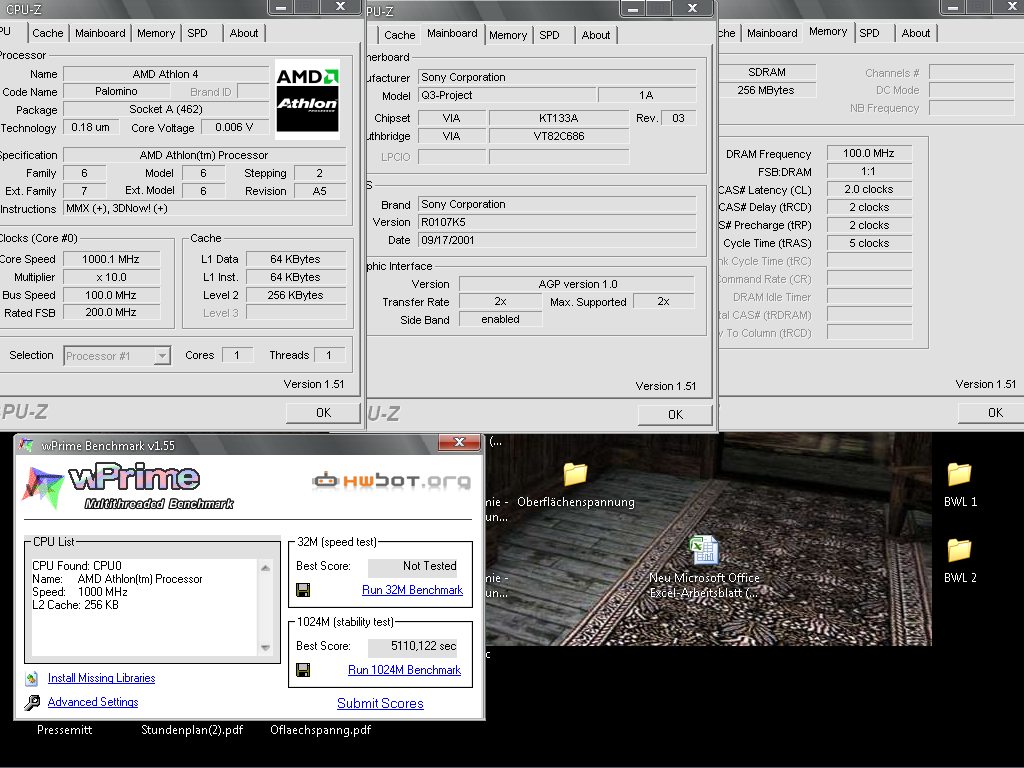Select About tab in right CPU-Z window

point(916,33)
